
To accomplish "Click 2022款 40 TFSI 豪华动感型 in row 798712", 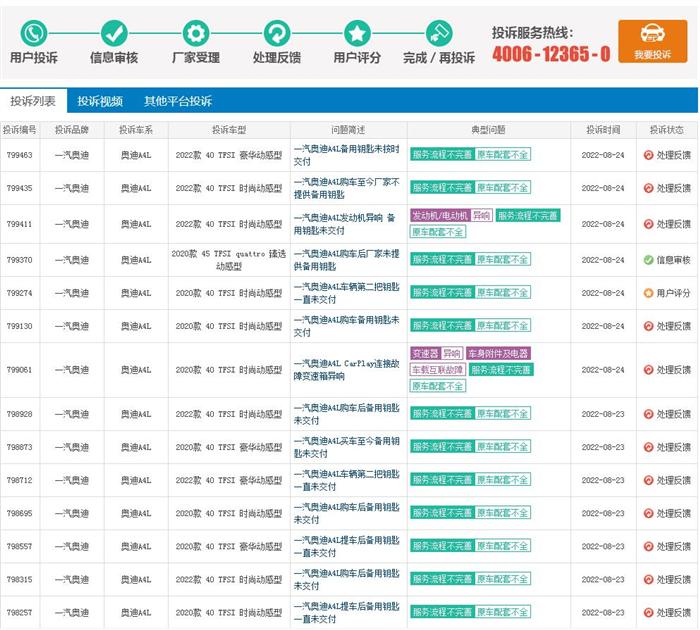I will coord(229,480).
